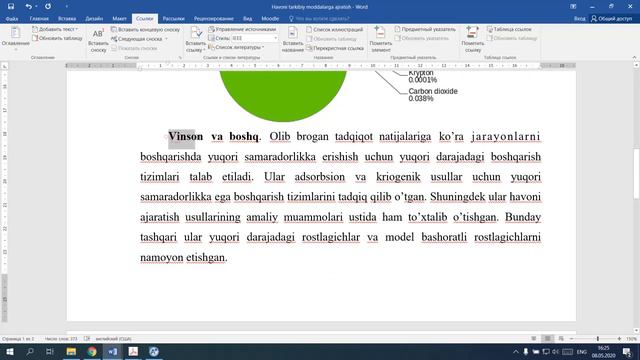Click the zoom slider handle
The width and height of the screenshot is (640, 360).
coord(598,339)
